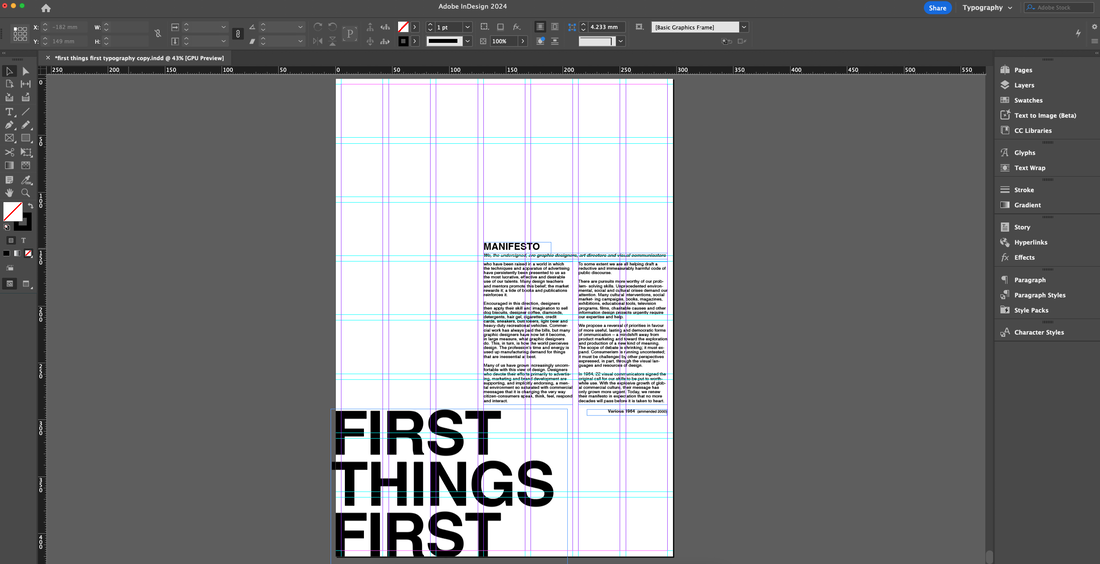This screenshot has height=564, width=1100.
Task: Open stroke weight dropdown next to 1 pt
Action: coord(467,27)
